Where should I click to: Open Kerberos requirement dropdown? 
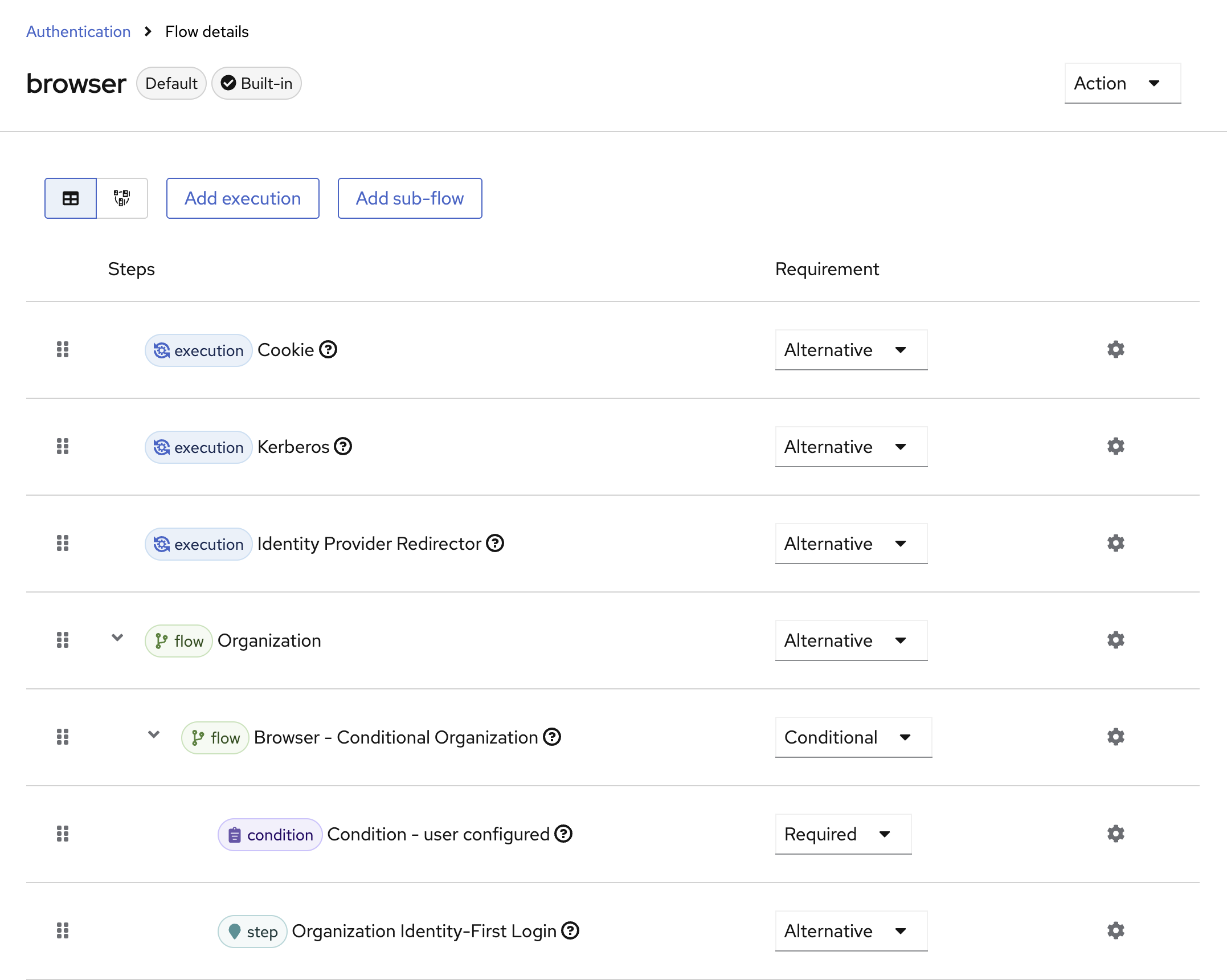coord(851,447)
